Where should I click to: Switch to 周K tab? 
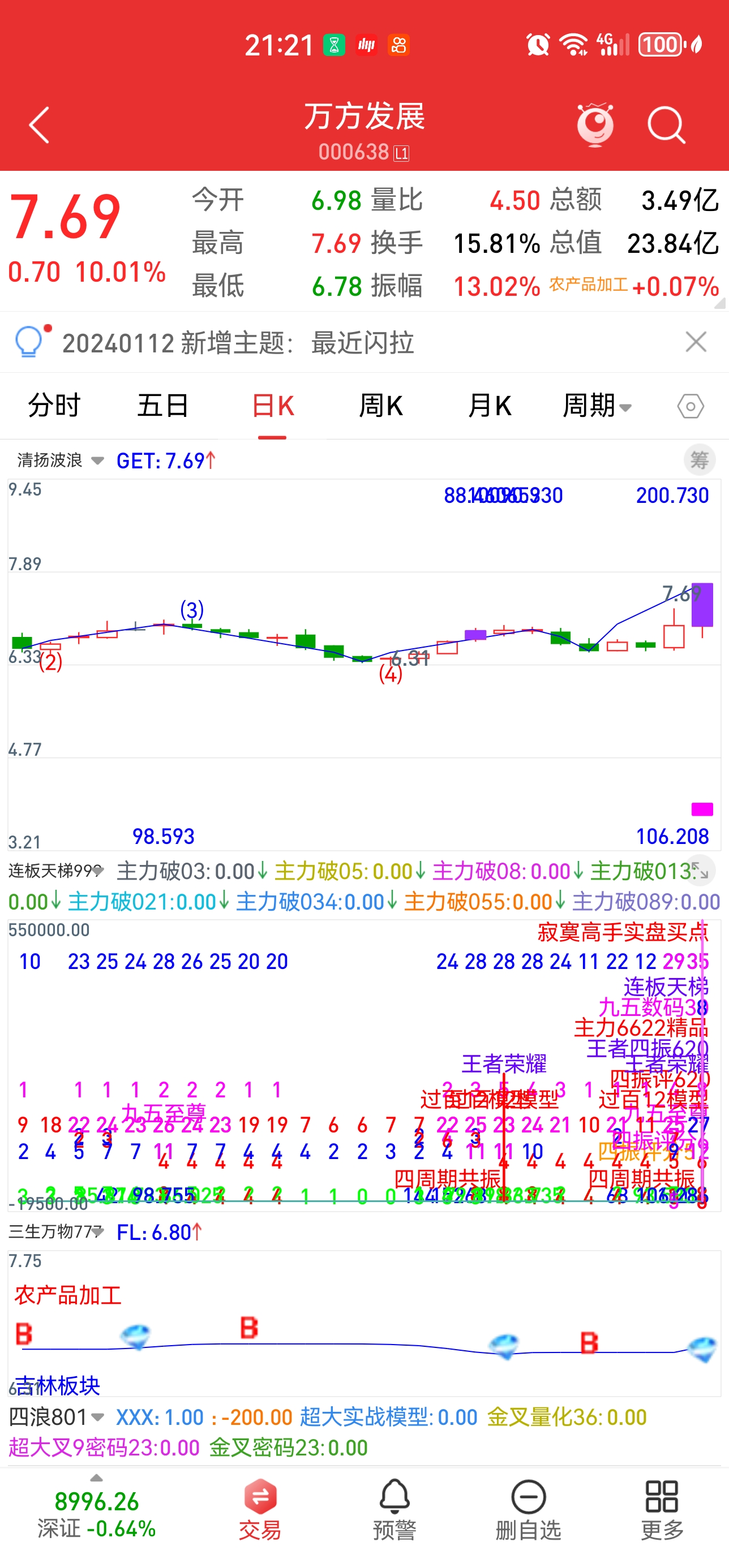coord(381,406)
